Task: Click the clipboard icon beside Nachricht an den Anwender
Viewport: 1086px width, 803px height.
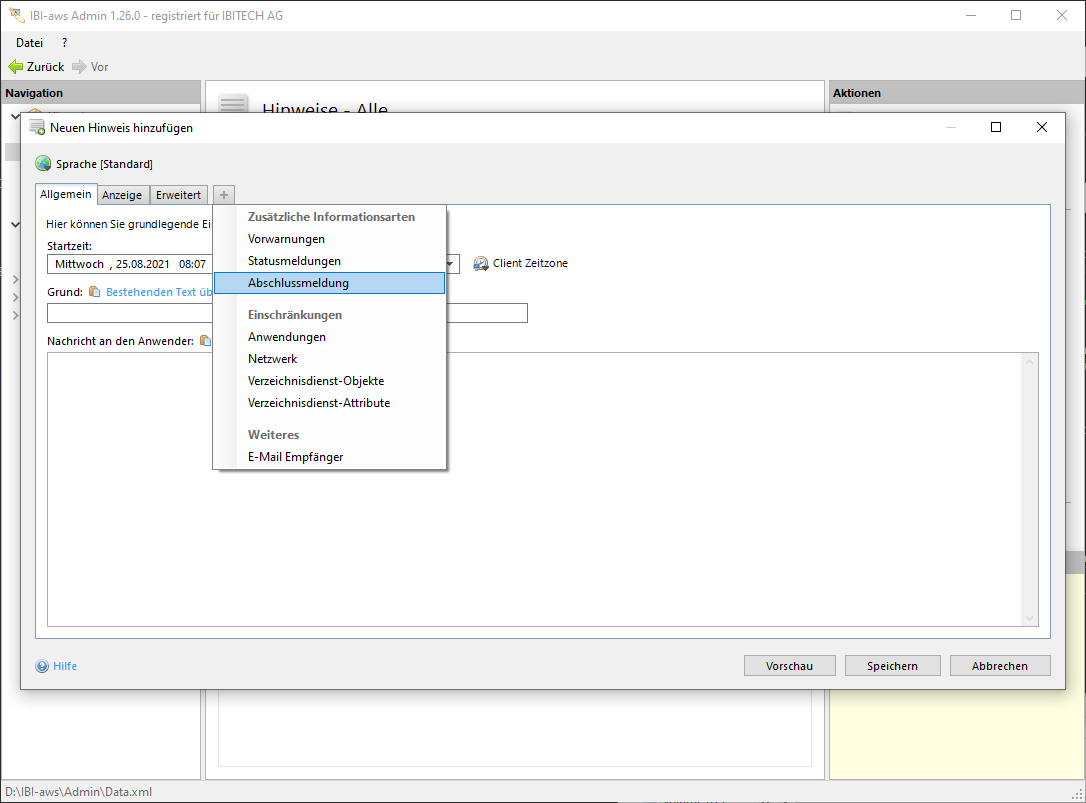Action: pos(205,341)
